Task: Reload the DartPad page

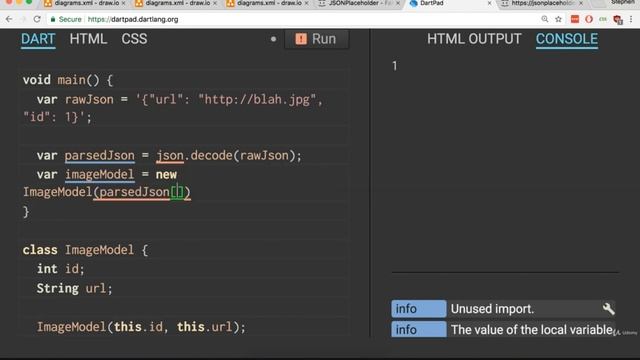Action: [x=37, y=19]
